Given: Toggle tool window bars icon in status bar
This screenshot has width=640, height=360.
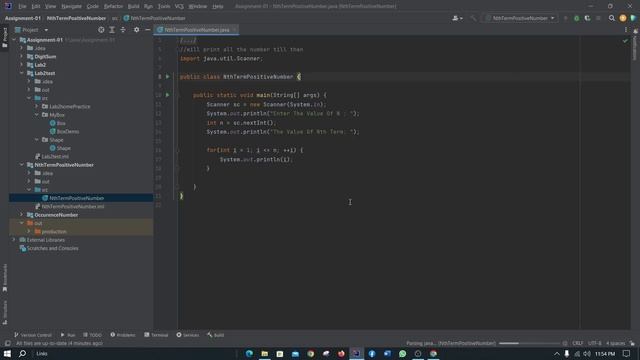Looking at the screenshot, I should click(x=7, y=343).
